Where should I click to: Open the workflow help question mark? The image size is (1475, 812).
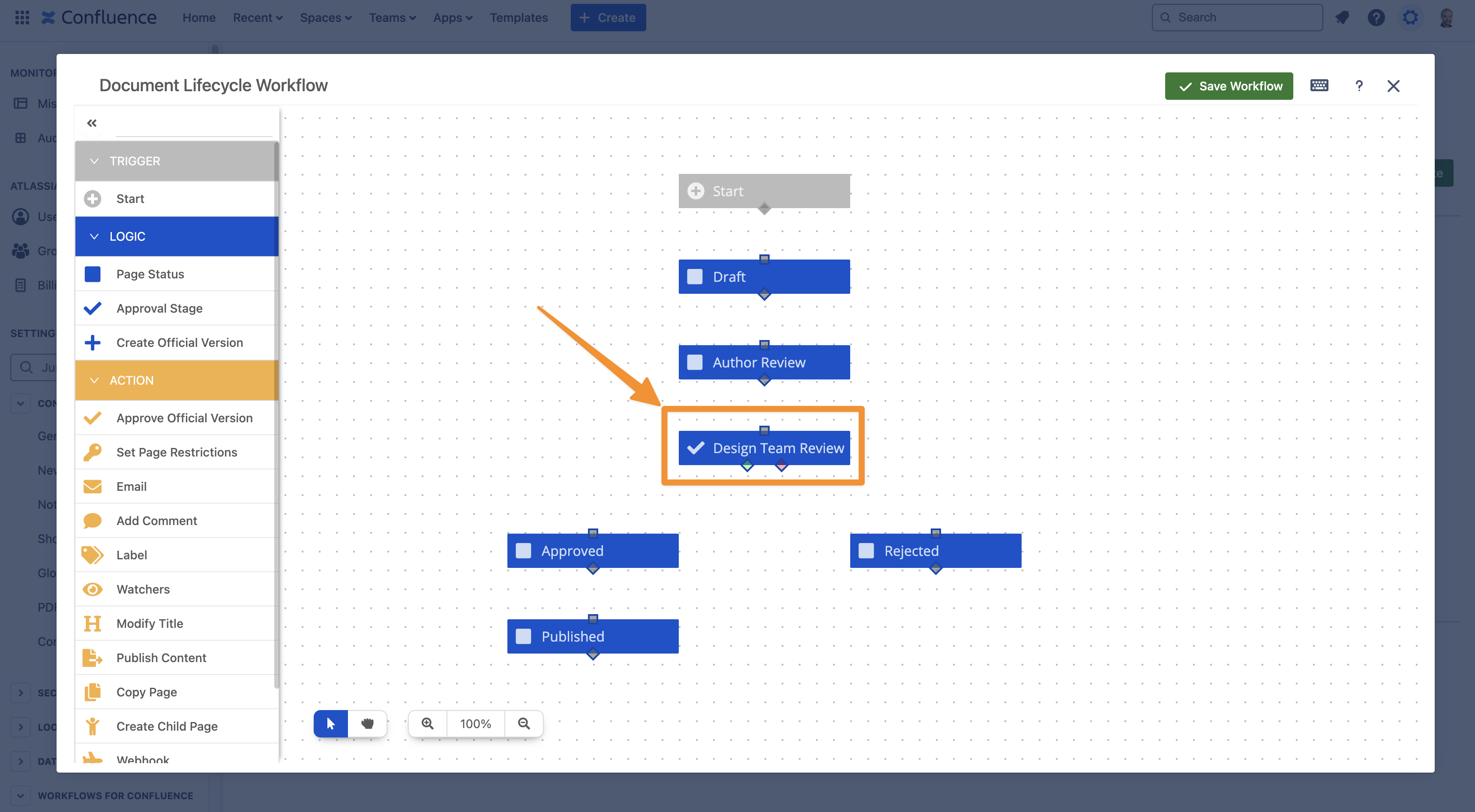[x=1358, y=86]
